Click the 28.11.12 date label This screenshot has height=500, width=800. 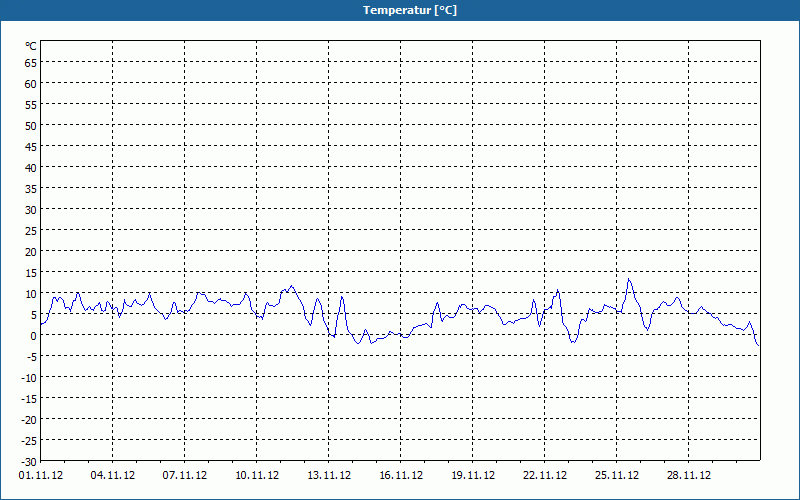point(689,476)
